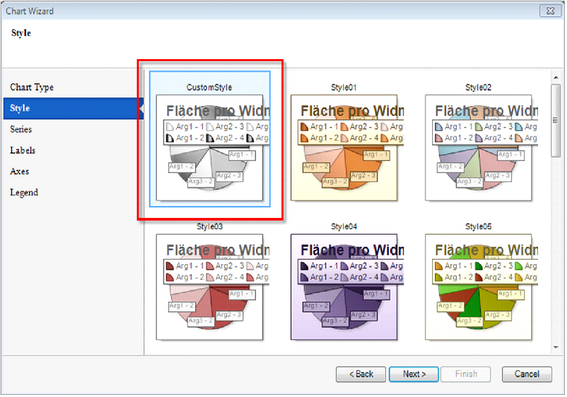Click the Style02 caption text

tap(478, 87)
